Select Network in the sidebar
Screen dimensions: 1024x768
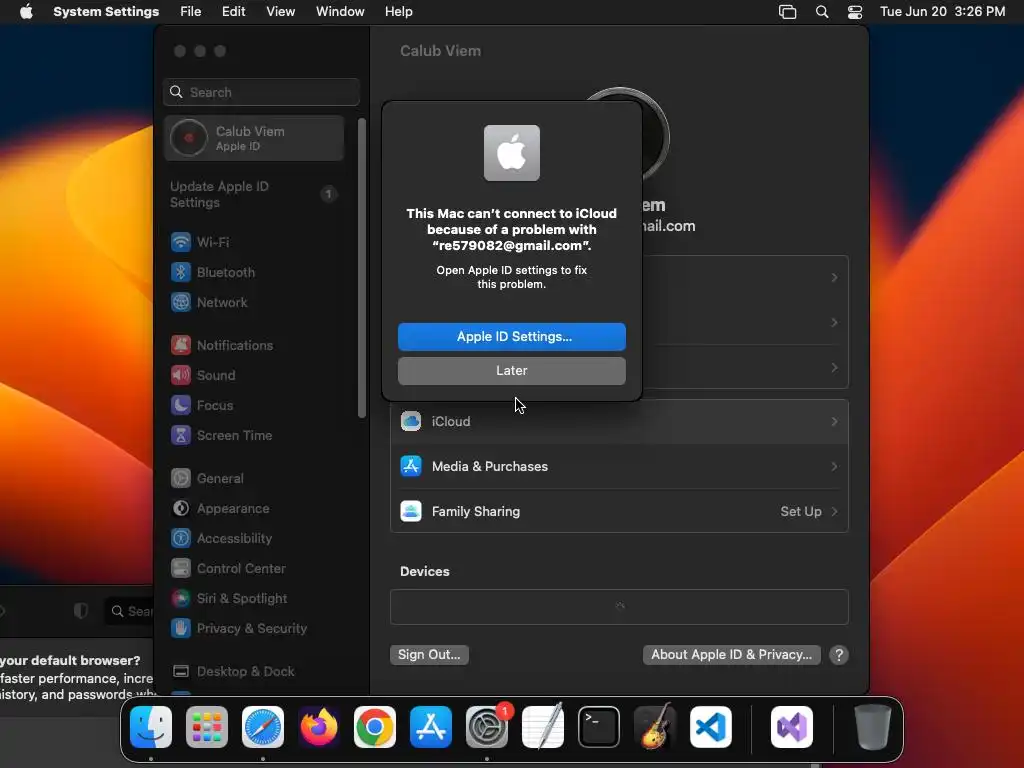click(209, 302)
